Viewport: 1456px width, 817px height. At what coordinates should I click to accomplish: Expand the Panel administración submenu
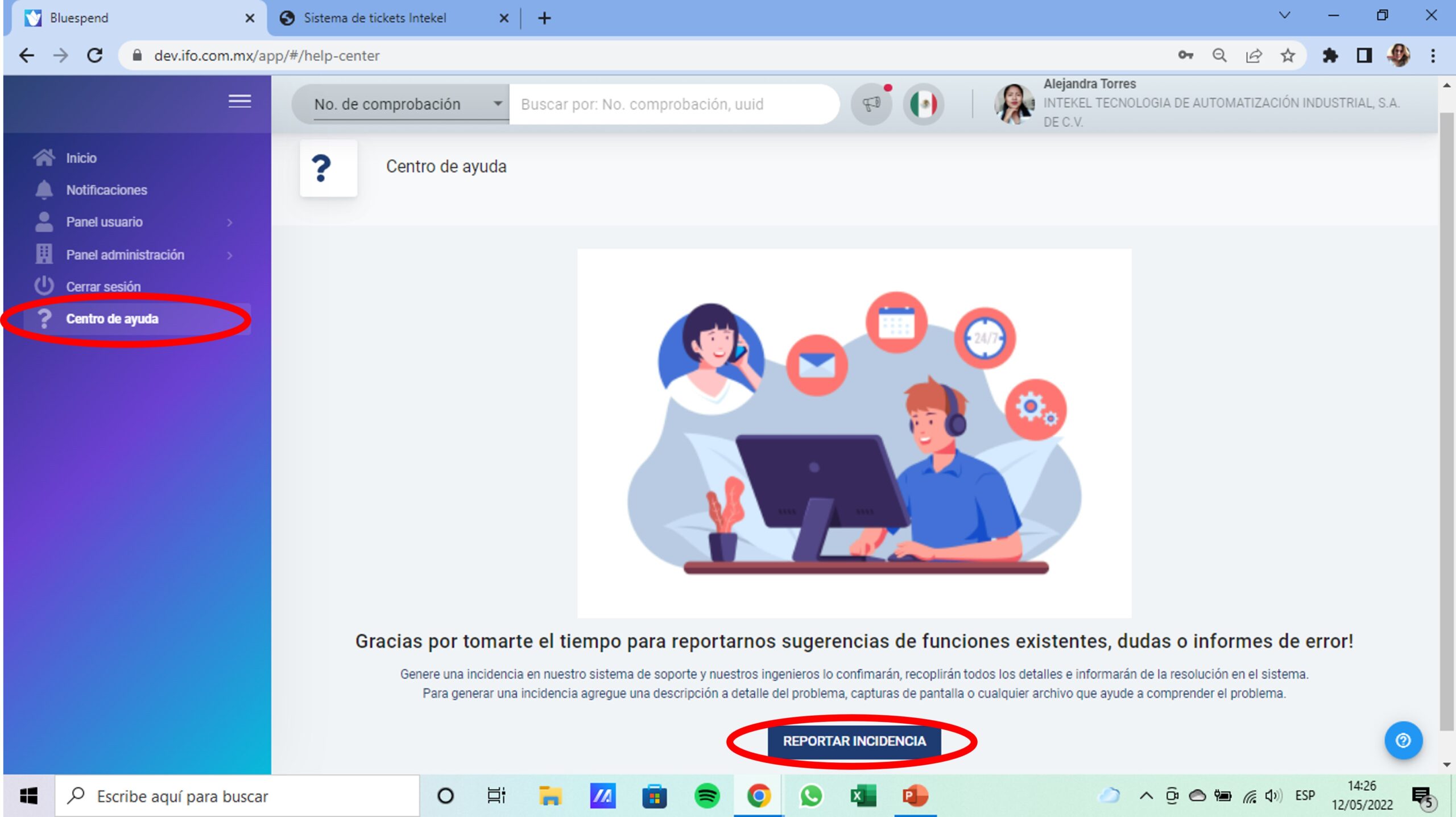[x=230, y=255]
